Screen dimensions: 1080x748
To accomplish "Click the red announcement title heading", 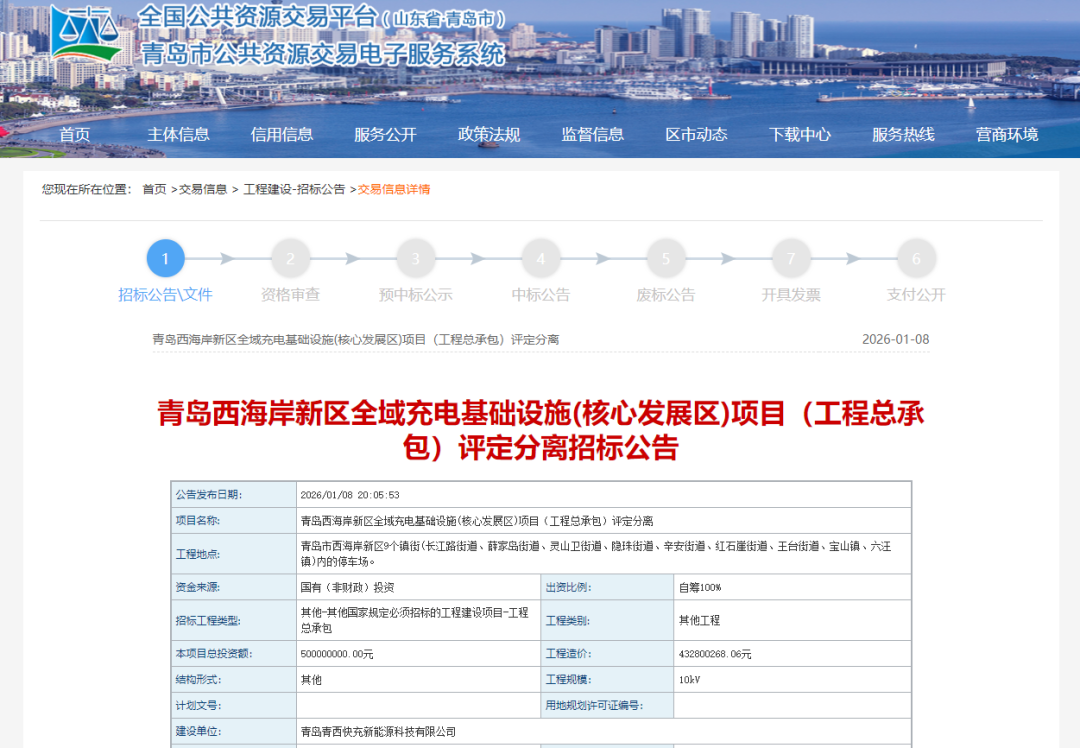I will pyautogui.click(x=541, y=430).
